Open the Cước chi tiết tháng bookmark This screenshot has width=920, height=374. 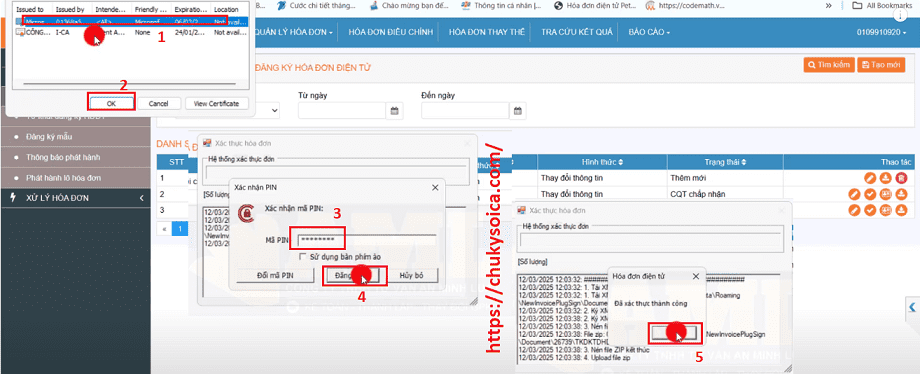316,5
